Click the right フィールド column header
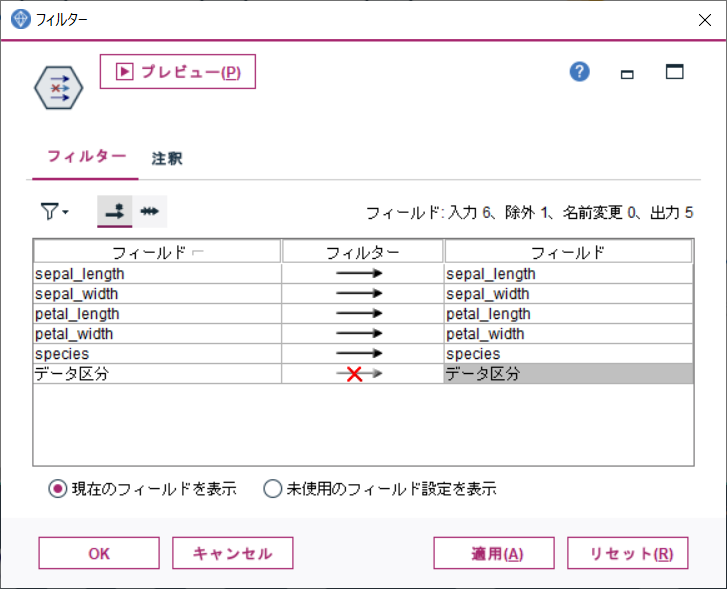 pos(568,252)
